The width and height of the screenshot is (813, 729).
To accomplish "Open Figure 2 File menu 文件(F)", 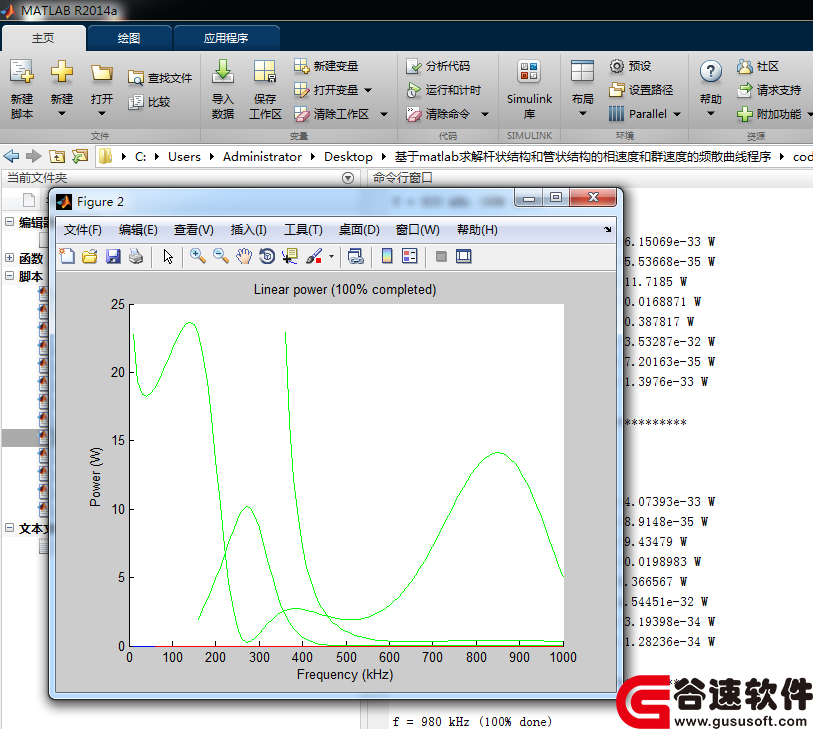I will pos(82,229).
